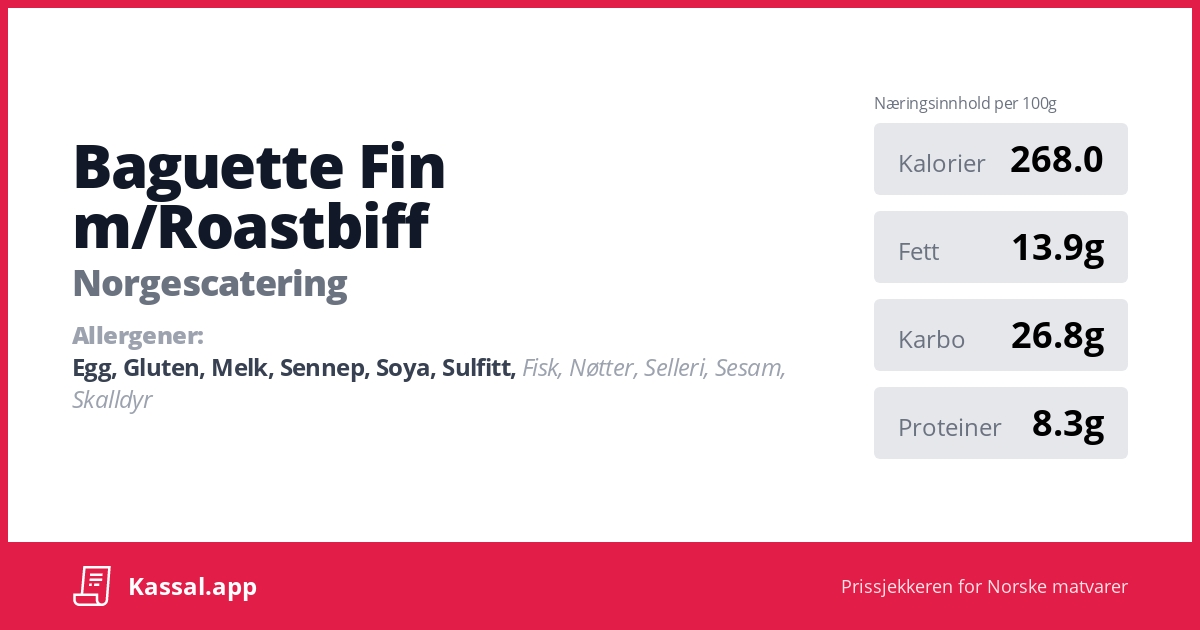This screenshot has height=630, width=1200.
Task: Click the Baguette Fin m/Roastbiff product title
Action: coord(259,196)
